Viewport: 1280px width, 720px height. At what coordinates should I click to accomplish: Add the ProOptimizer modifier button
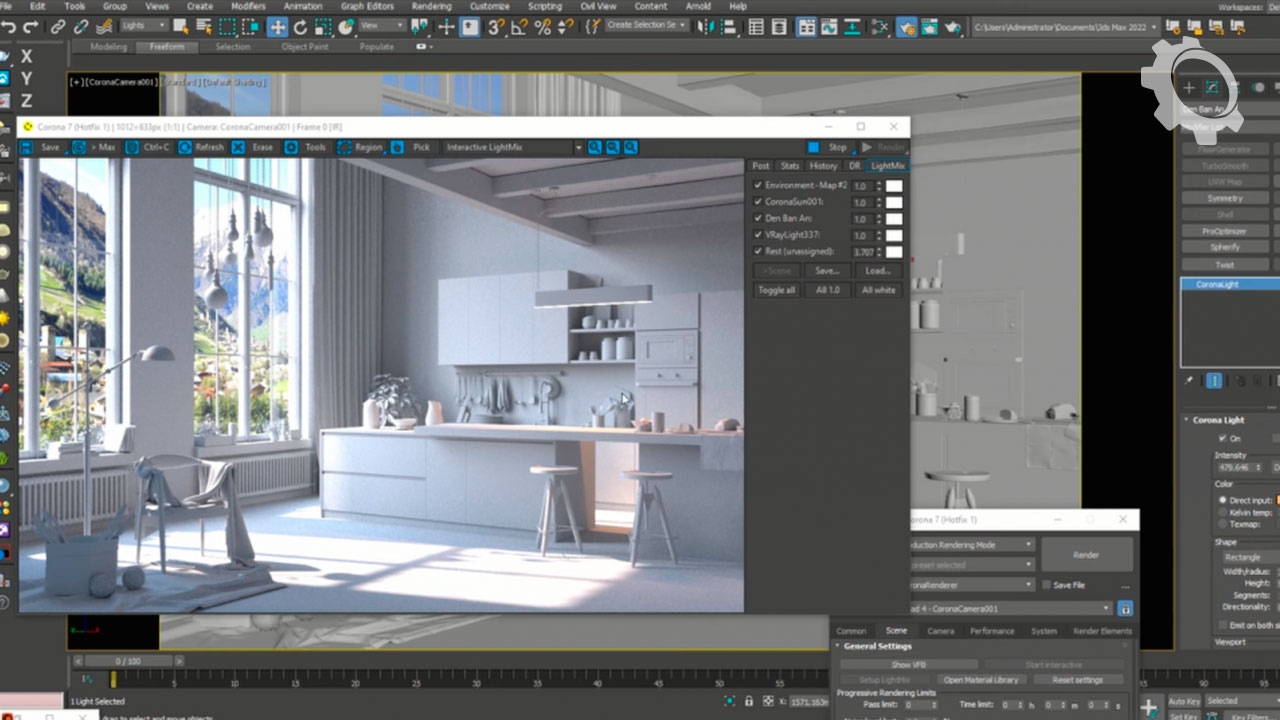(1225, 231)
